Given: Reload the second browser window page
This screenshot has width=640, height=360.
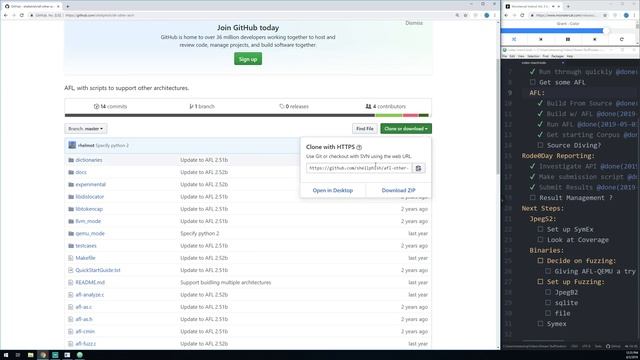Looking at the screenshot, I should [x=522, y=15].
